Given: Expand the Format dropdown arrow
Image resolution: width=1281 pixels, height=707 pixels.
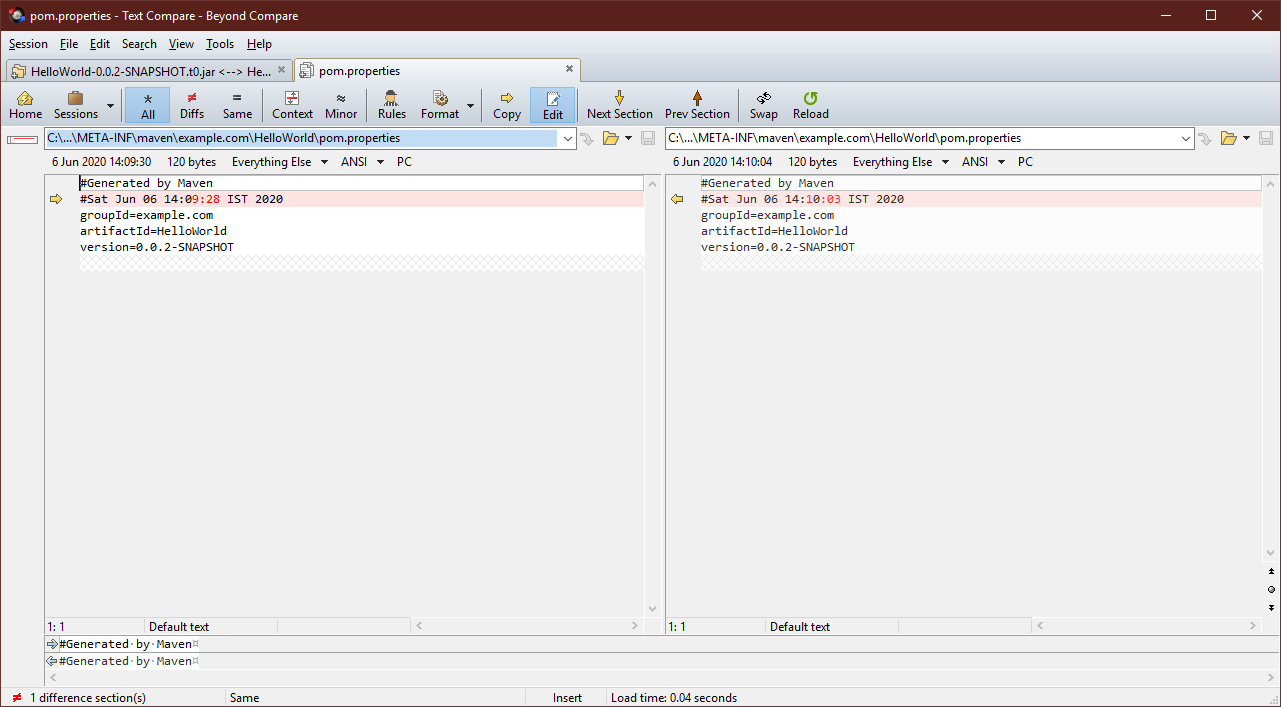Looking at the screenshot, I should [x=470, y=105].
